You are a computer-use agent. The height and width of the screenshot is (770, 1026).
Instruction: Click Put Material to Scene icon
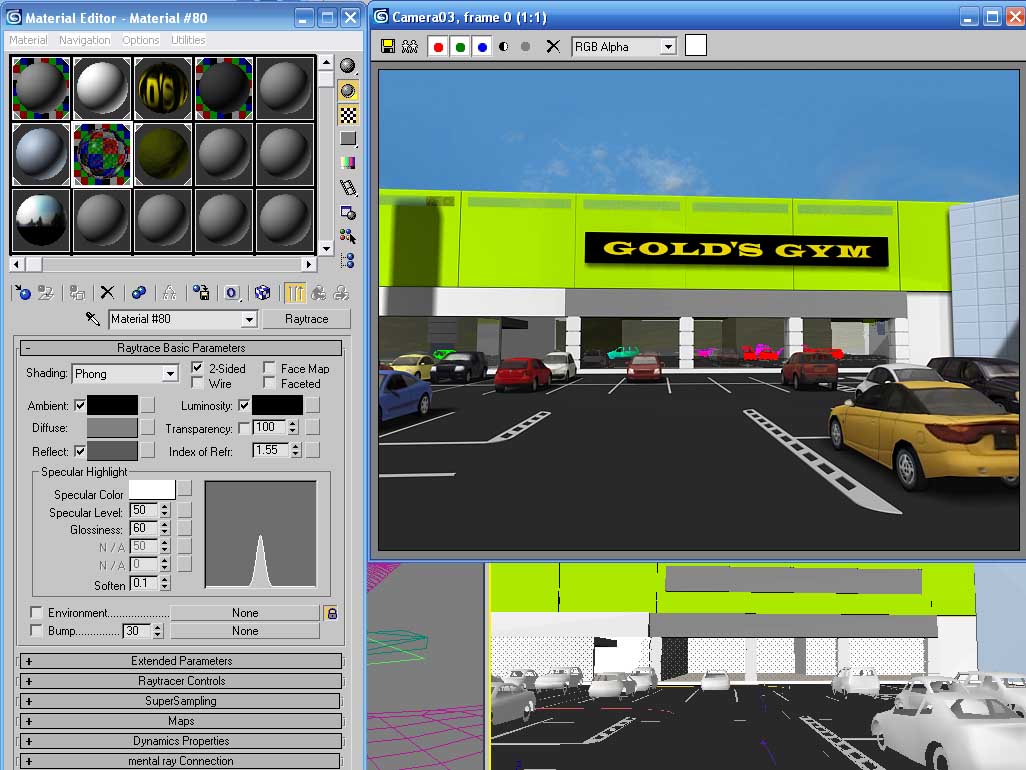click(46, 293)
